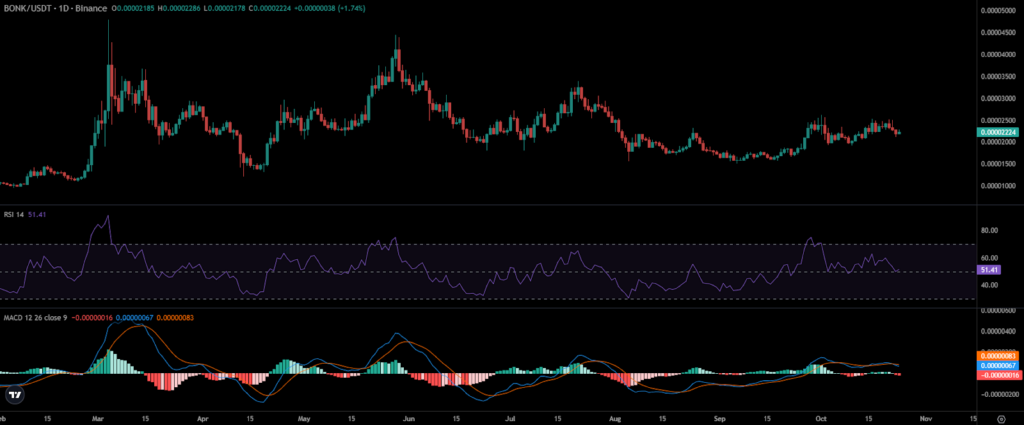Click the 0.00004000 price axis label
Screen dimensions: 1024x425
click(x=998, y=55)
